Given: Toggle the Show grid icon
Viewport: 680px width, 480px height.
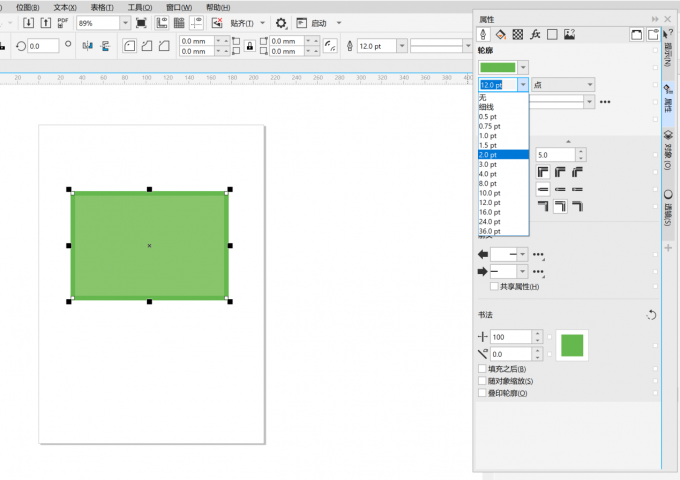Looking at the screenshot, I should (x=179, y=23).
